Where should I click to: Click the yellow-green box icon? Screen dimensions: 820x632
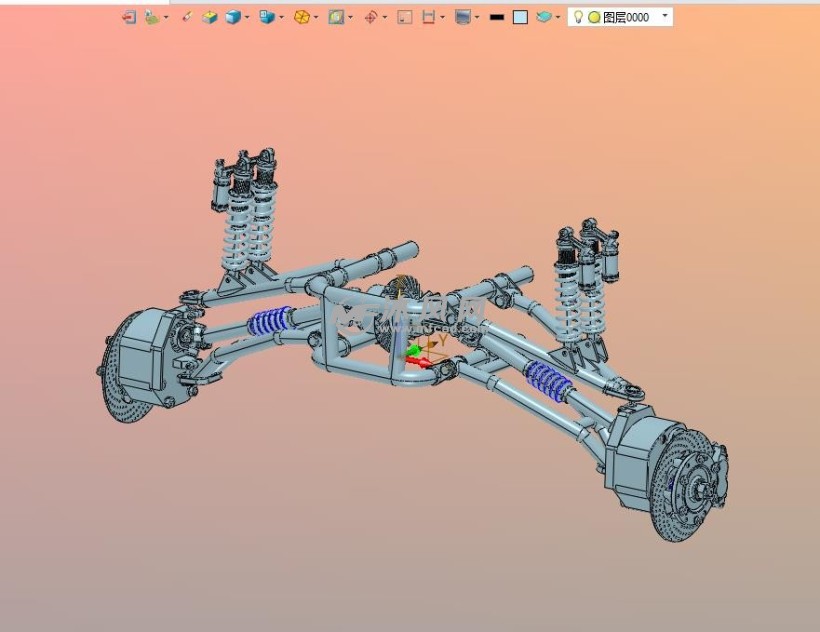(209, 17)
